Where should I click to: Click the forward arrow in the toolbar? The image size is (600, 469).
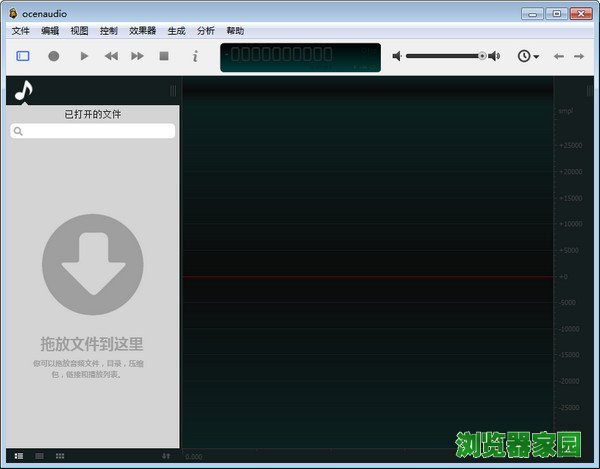(x=582, y=57)
